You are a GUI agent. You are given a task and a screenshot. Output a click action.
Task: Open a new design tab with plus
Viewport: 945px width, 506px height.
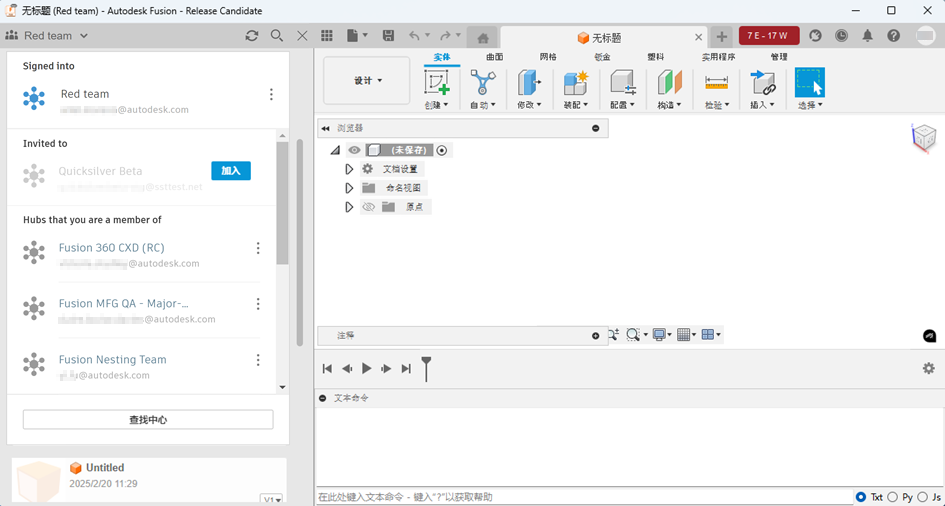(721, 37)
